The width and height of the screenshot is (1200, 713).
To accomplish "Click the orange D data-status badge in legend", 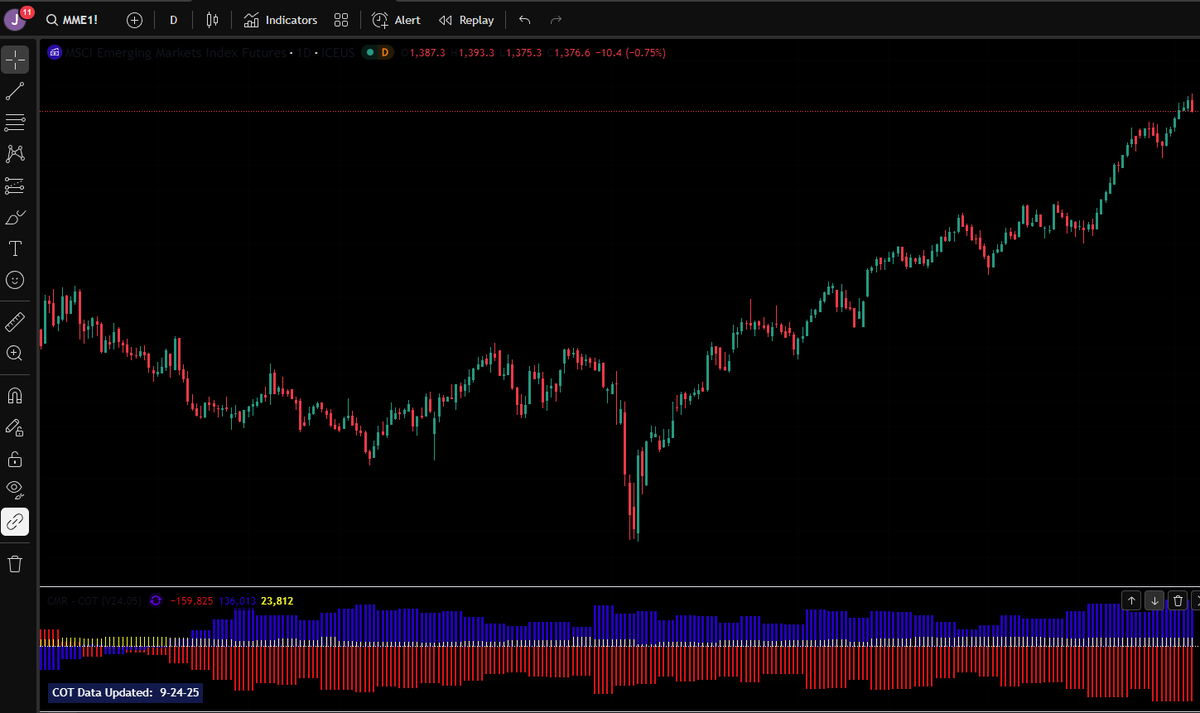I will pos(385,52).
